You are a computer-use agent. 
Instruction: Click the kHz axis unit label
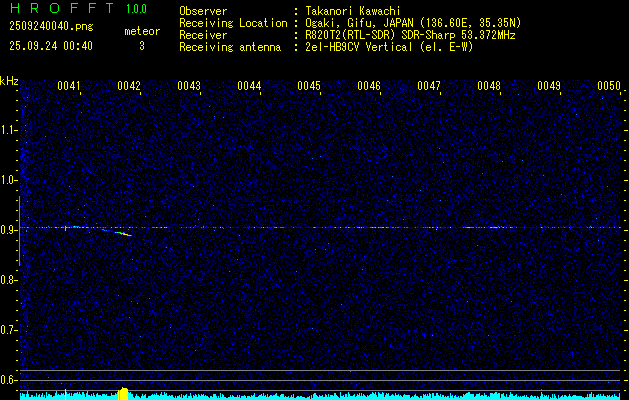tap(9, 81)
